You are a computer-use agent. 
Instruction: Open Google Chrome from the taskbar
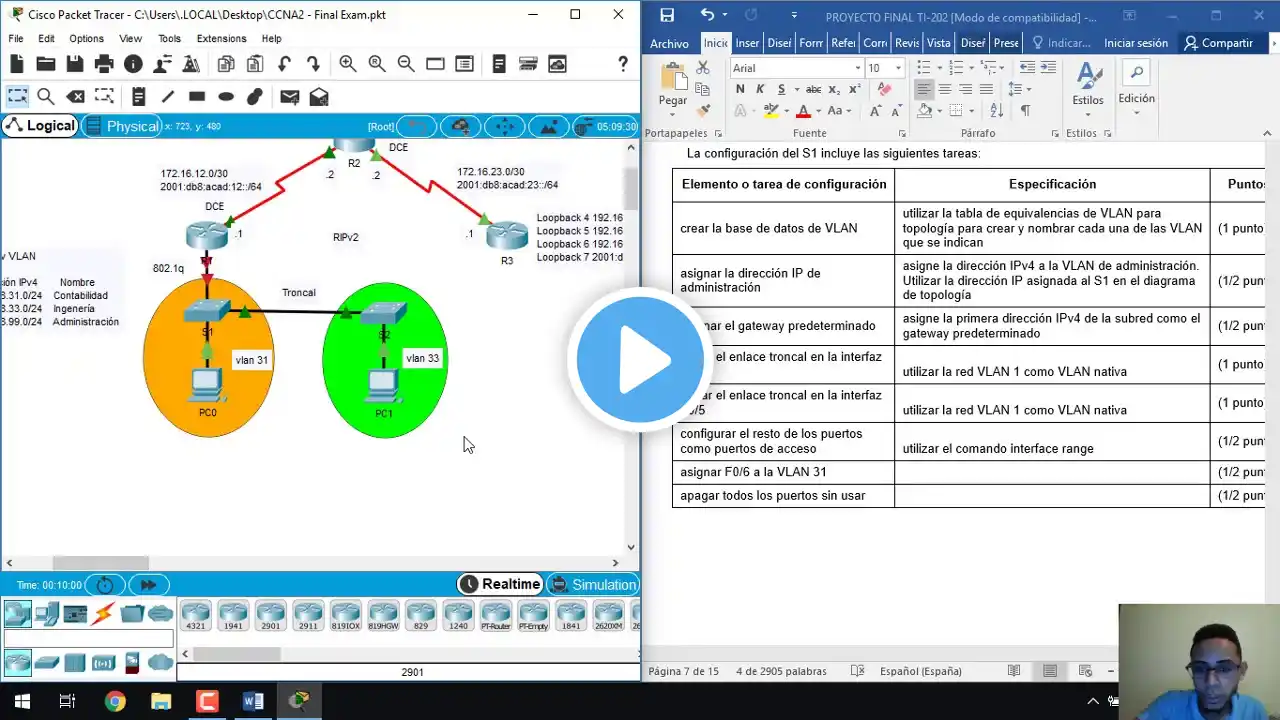(x=115, y=701)
